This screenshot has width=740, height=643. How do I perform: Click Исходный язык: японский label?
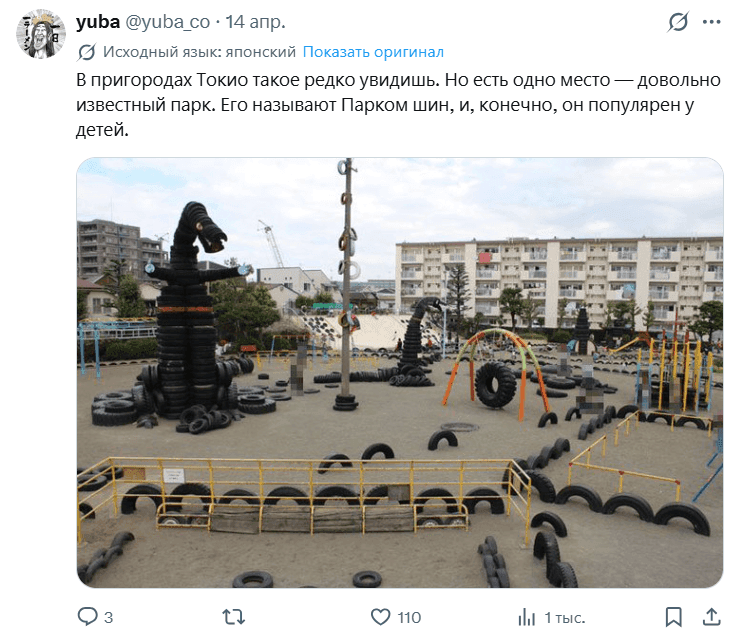(199, 51)
